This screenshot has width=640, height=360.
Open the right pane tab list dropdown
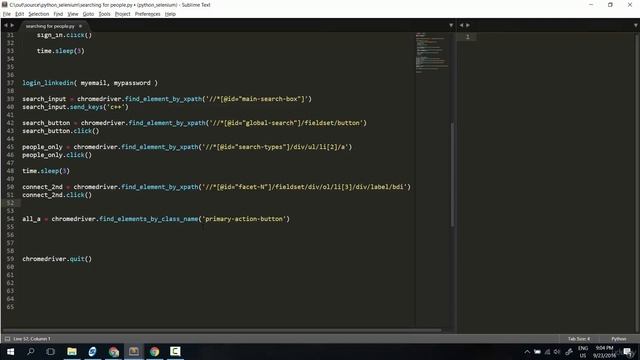coord(636,25)
